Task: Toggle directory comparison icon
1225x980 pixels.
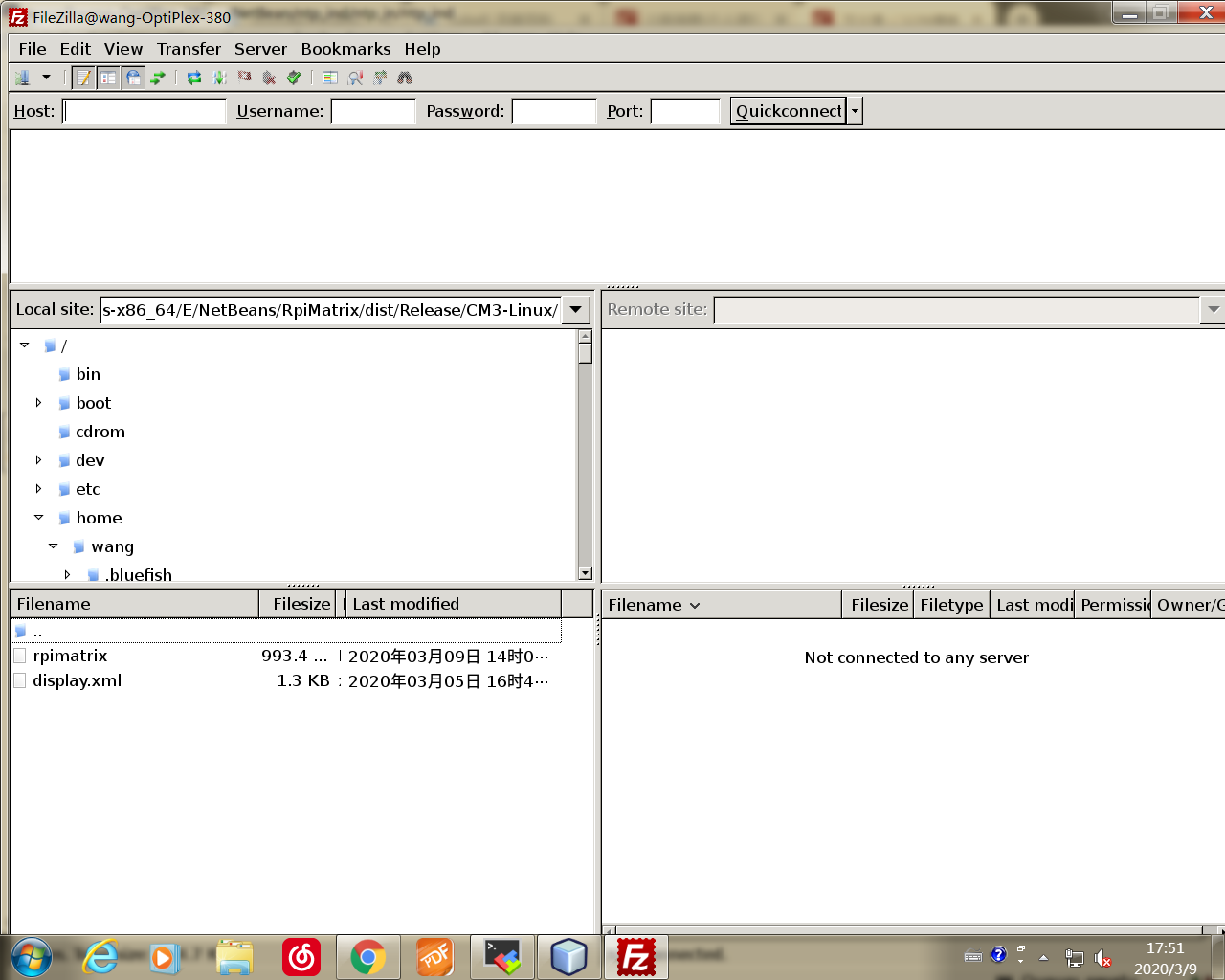Action: [x=355, y=78]
